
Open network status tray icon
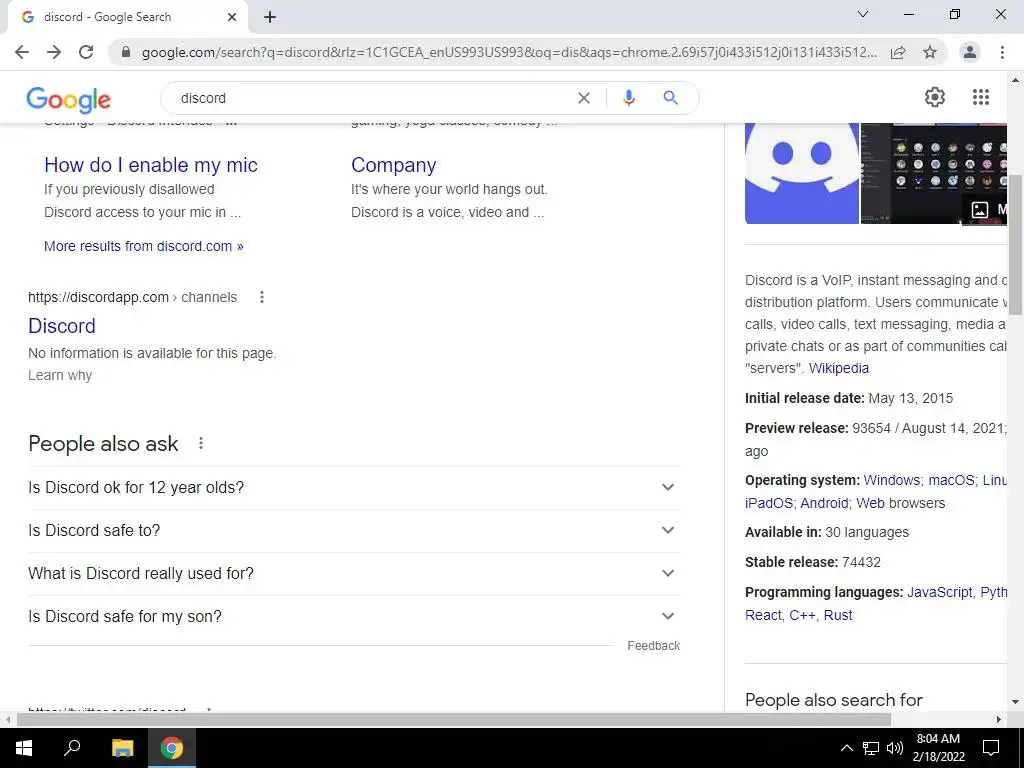click(871, 748)
